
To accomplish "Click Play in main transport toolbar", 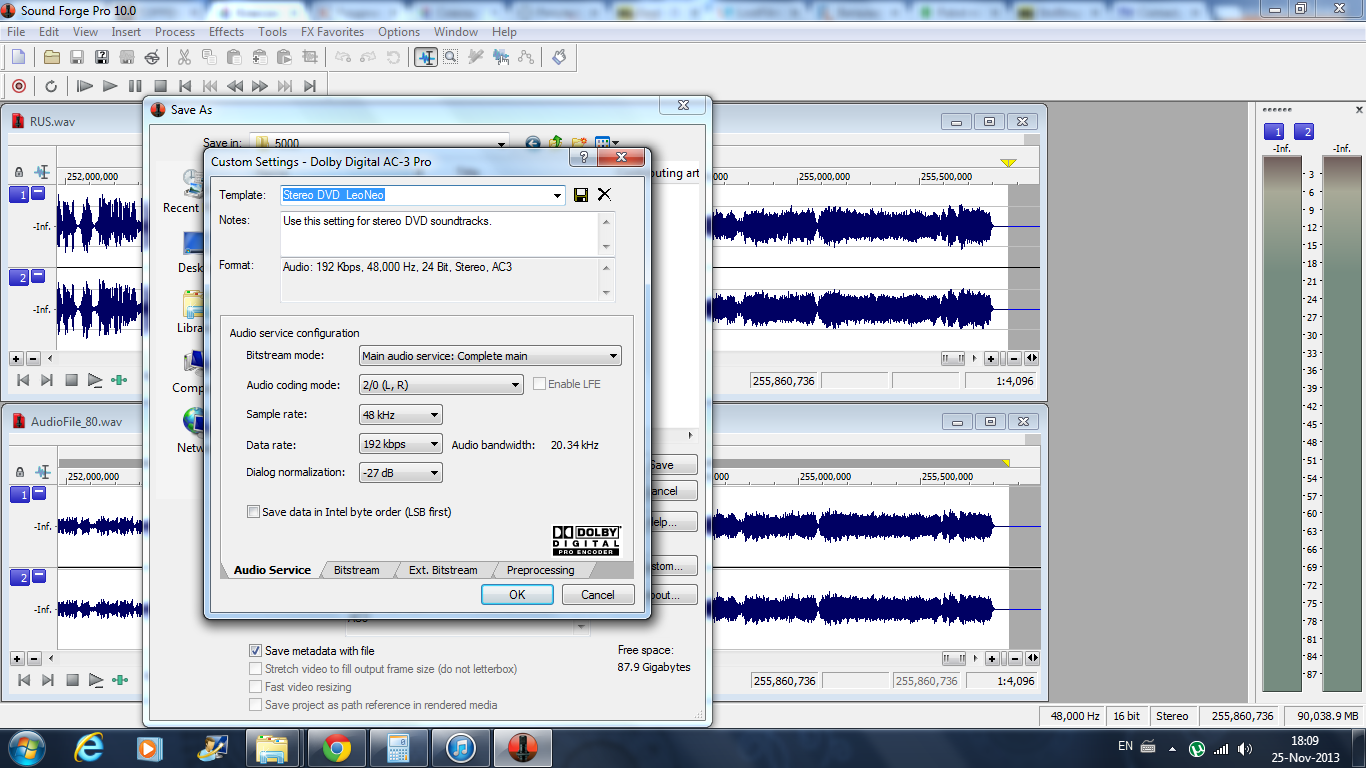I will 110,86.
